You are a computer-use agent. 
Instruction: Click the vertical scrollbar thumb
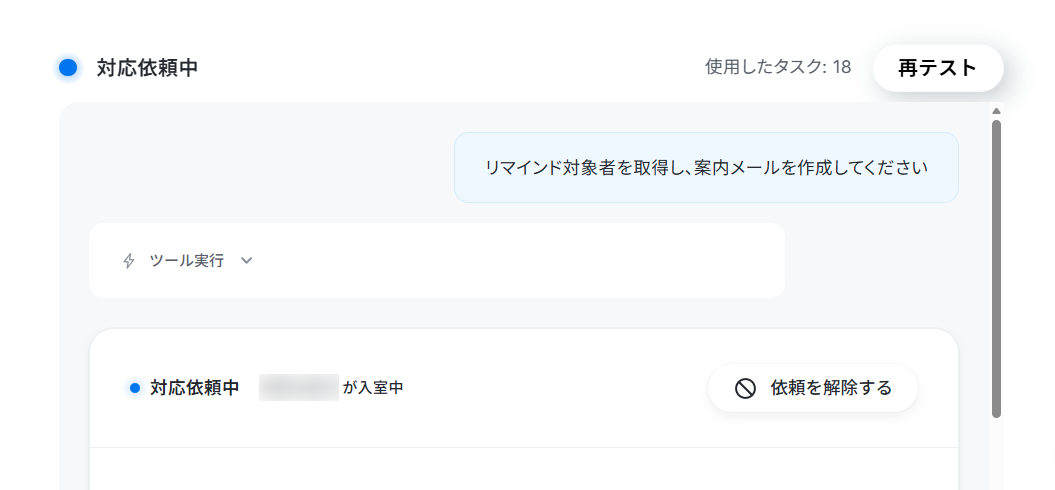[x=996, y=269]
